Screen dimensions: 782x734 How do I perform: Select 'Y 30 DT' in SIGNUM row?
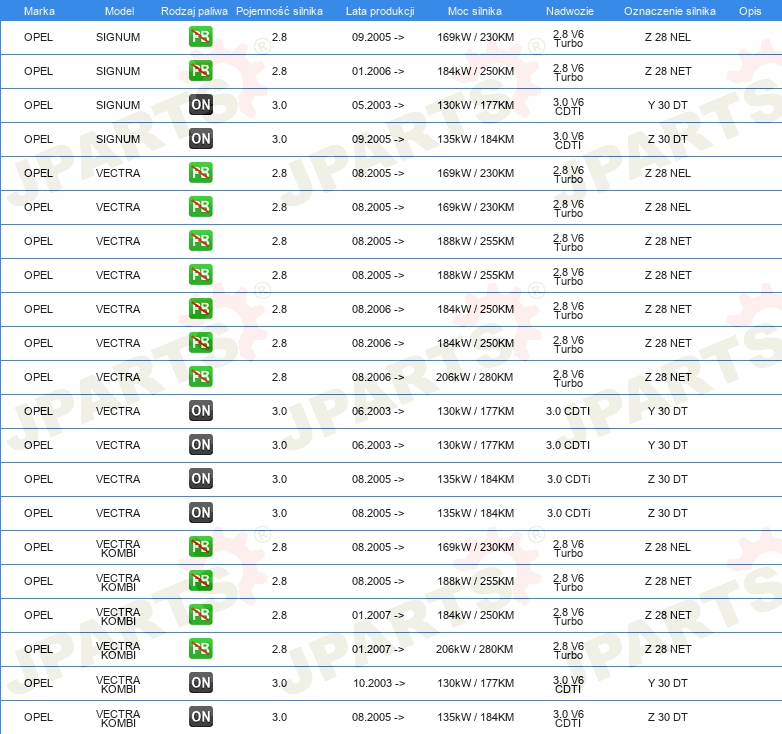[667, 105]
